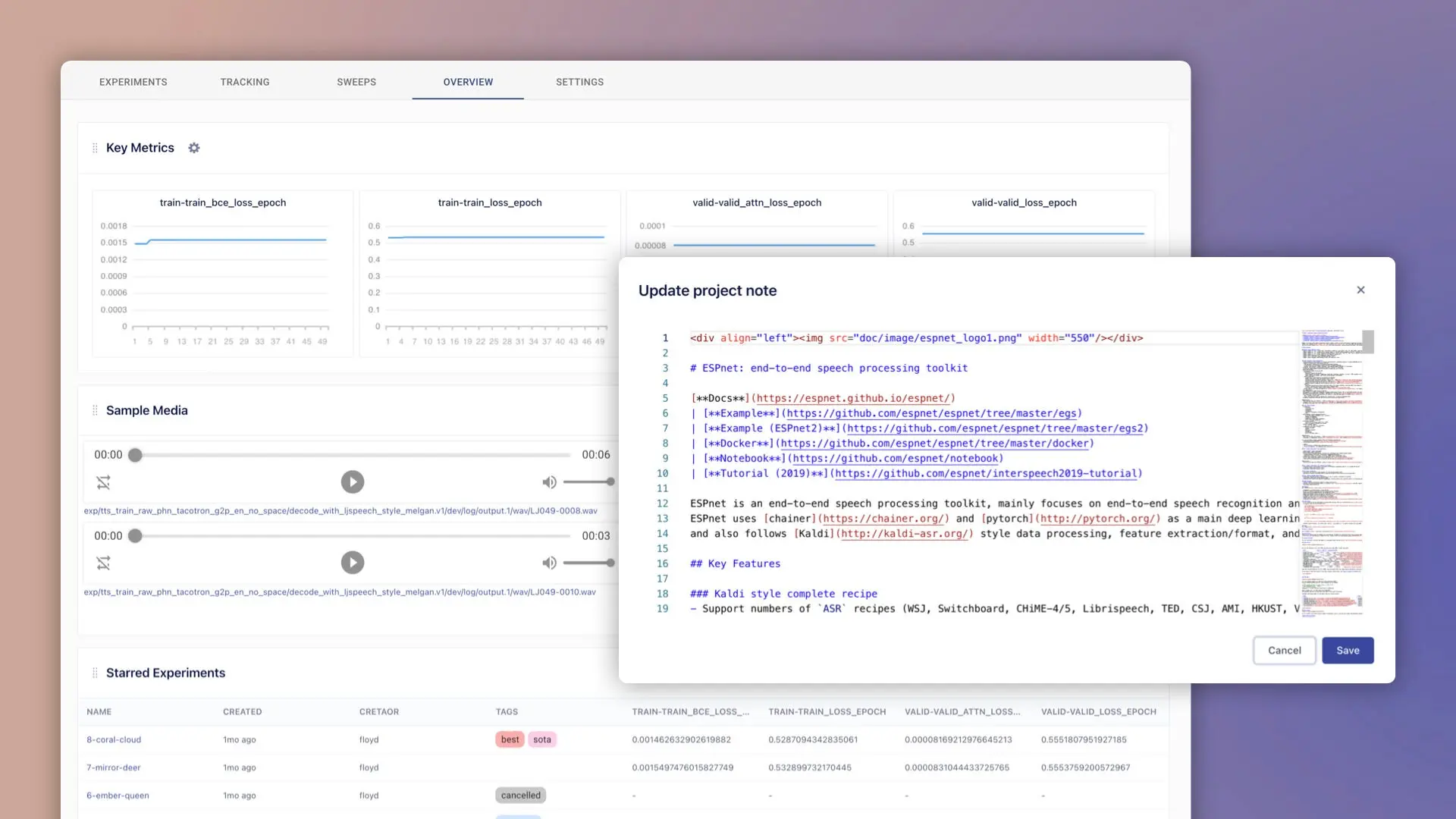The height and width of the screenshot is (819, 1456).
Task: Mute the second audio player
Action: click(549, 563)
